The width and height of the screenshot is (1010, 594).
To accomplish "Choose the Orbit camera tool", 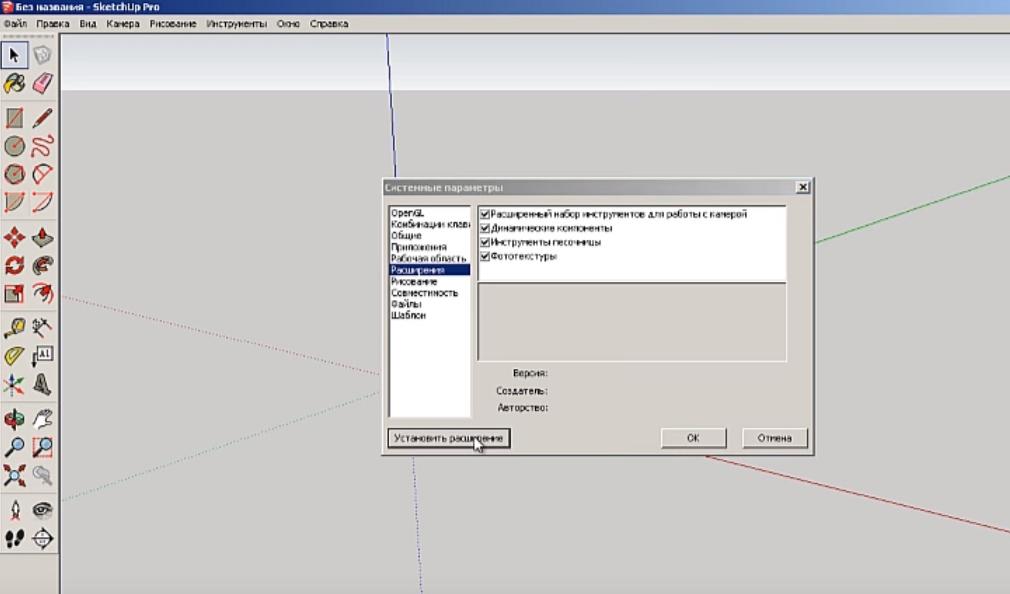I will pyautogui.click(x=15, y=420).
